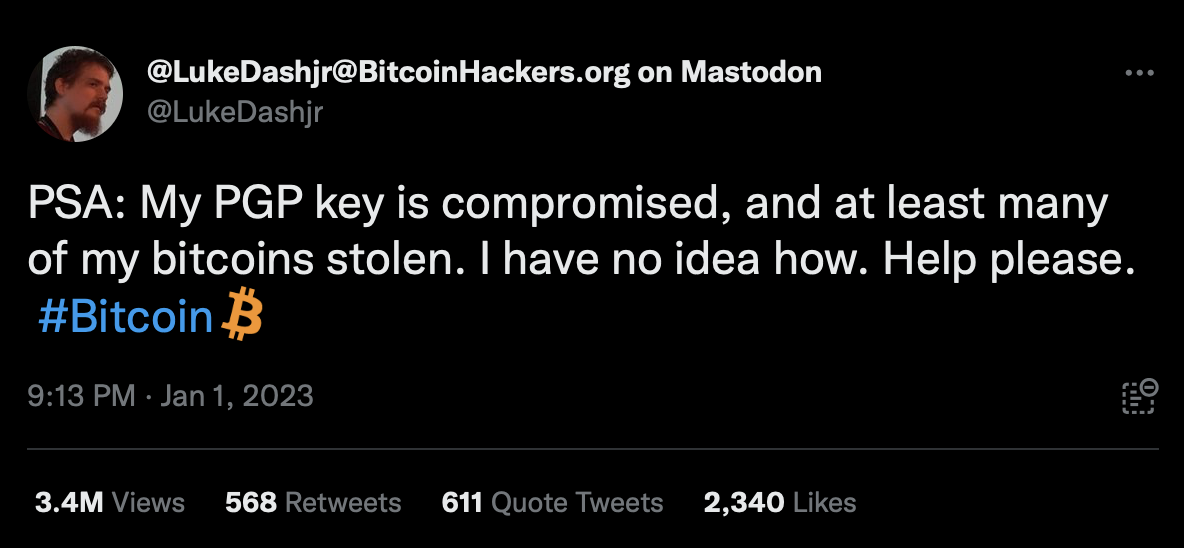
Task: Click the orange Bitcoin symbol emoji
Action: coord(239,317)
